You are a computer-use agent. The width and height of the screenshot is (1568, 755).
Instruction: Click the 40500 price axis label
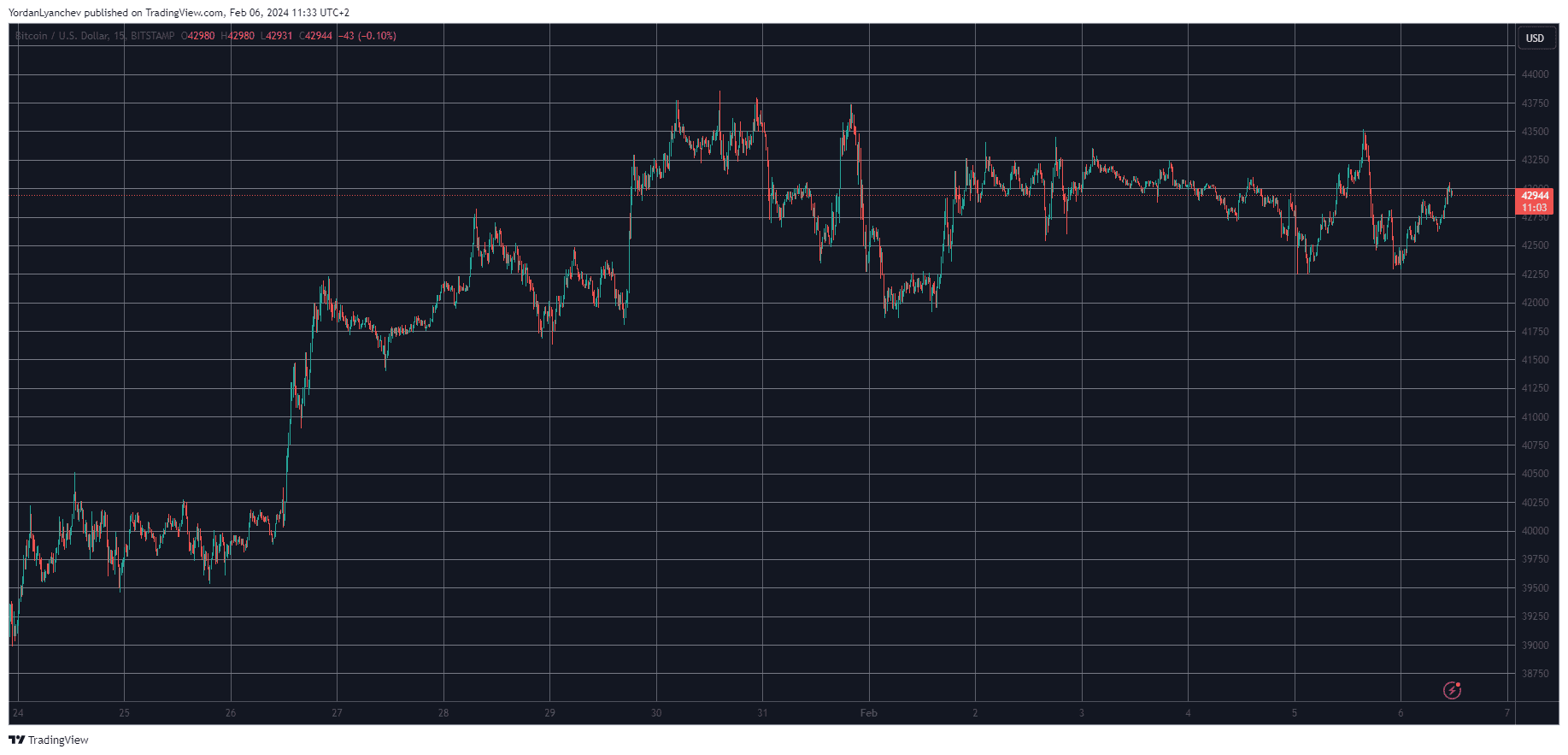(x=1535, y=474)
